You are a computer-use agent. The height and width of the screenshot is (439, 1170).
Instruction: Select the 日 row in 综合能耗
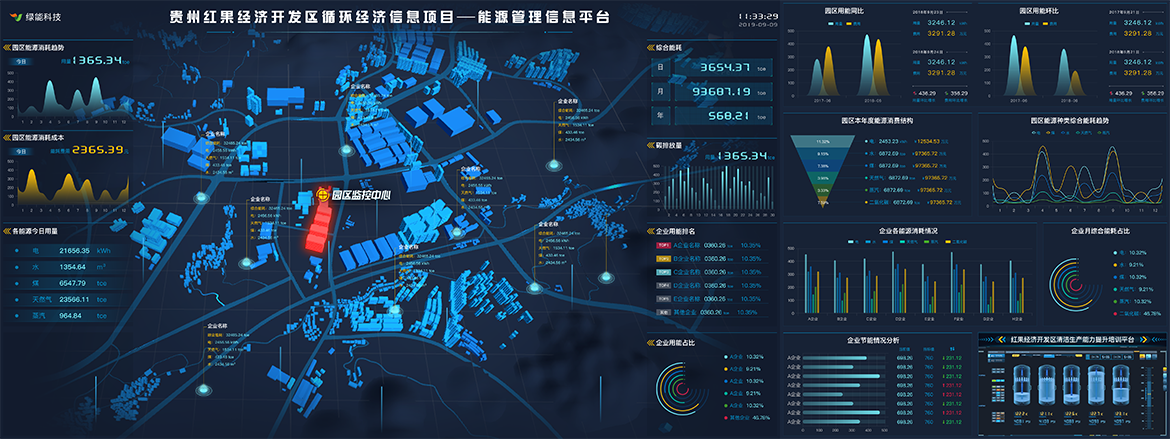click(713, 67)
